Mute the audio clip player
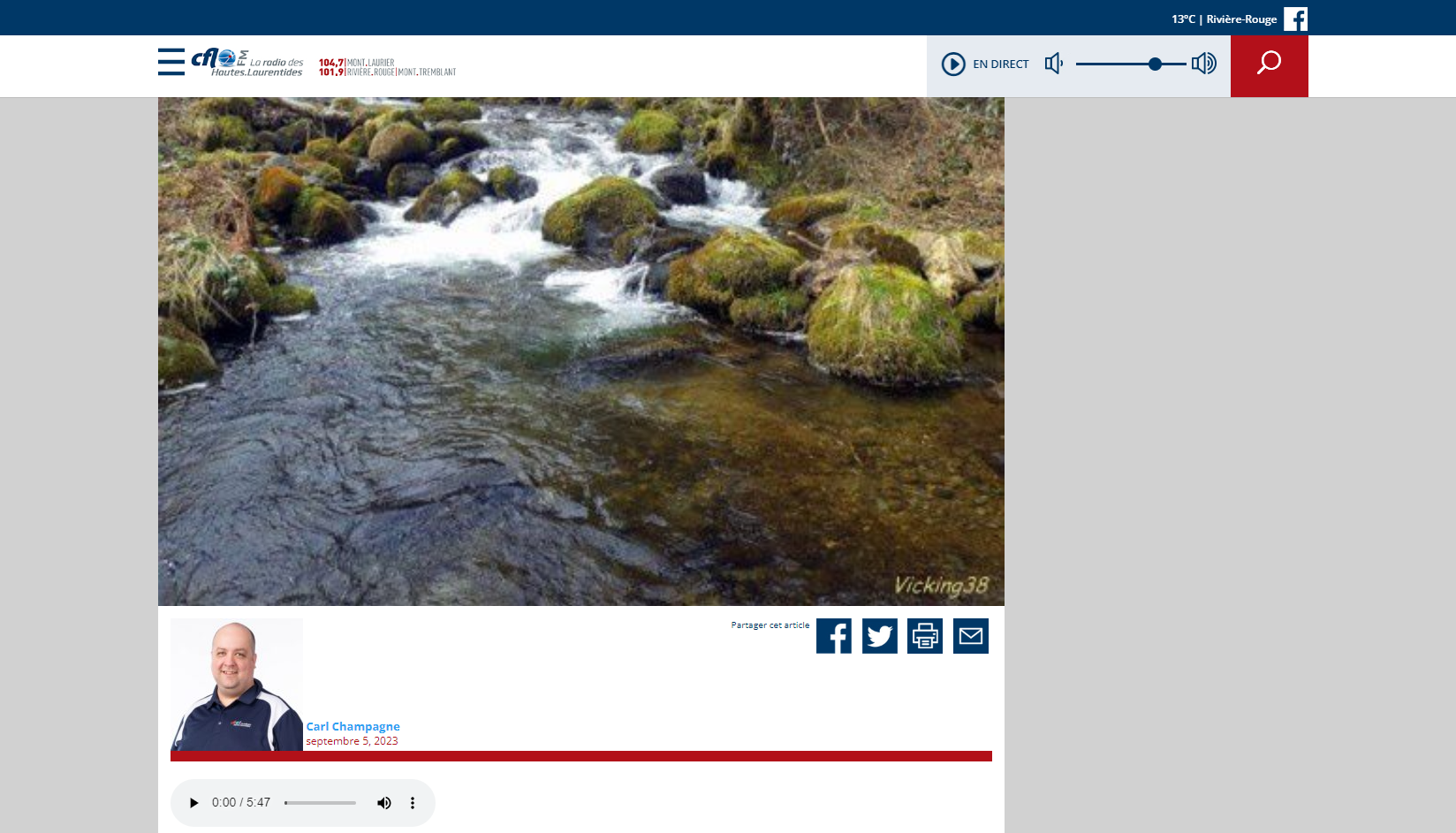Image resolution: width=1456 pixels, height=833 pixels. pyautogui.click(x=384, y=803)
